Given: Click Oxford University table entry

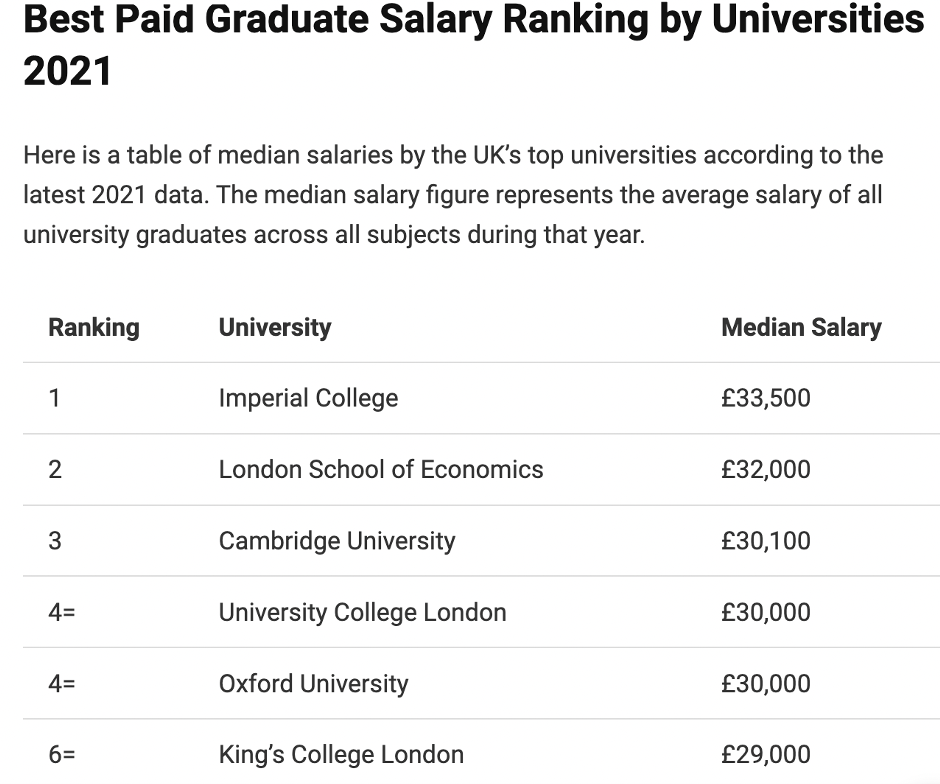Looking at the screenshot, I should pyautogui.click(x=313, y=683).
